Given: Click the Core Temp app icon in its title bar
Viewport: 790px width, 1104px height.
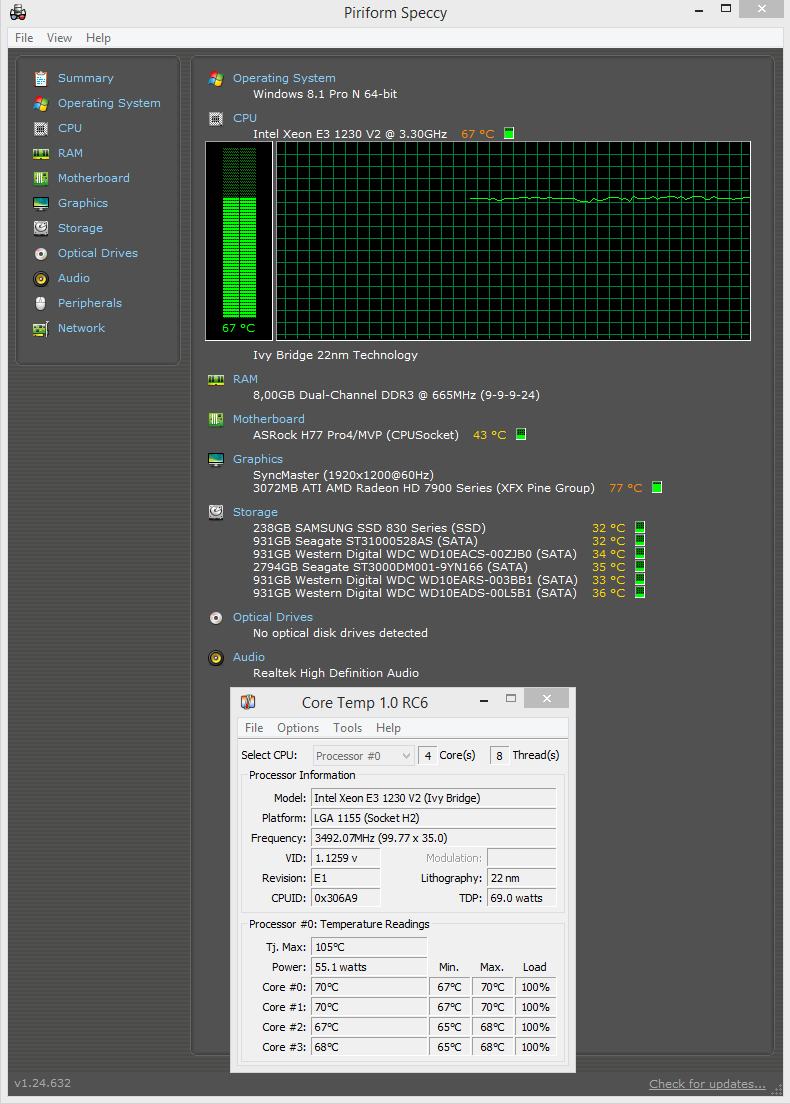Looking at the screenshot, I should tap(248, 701).
